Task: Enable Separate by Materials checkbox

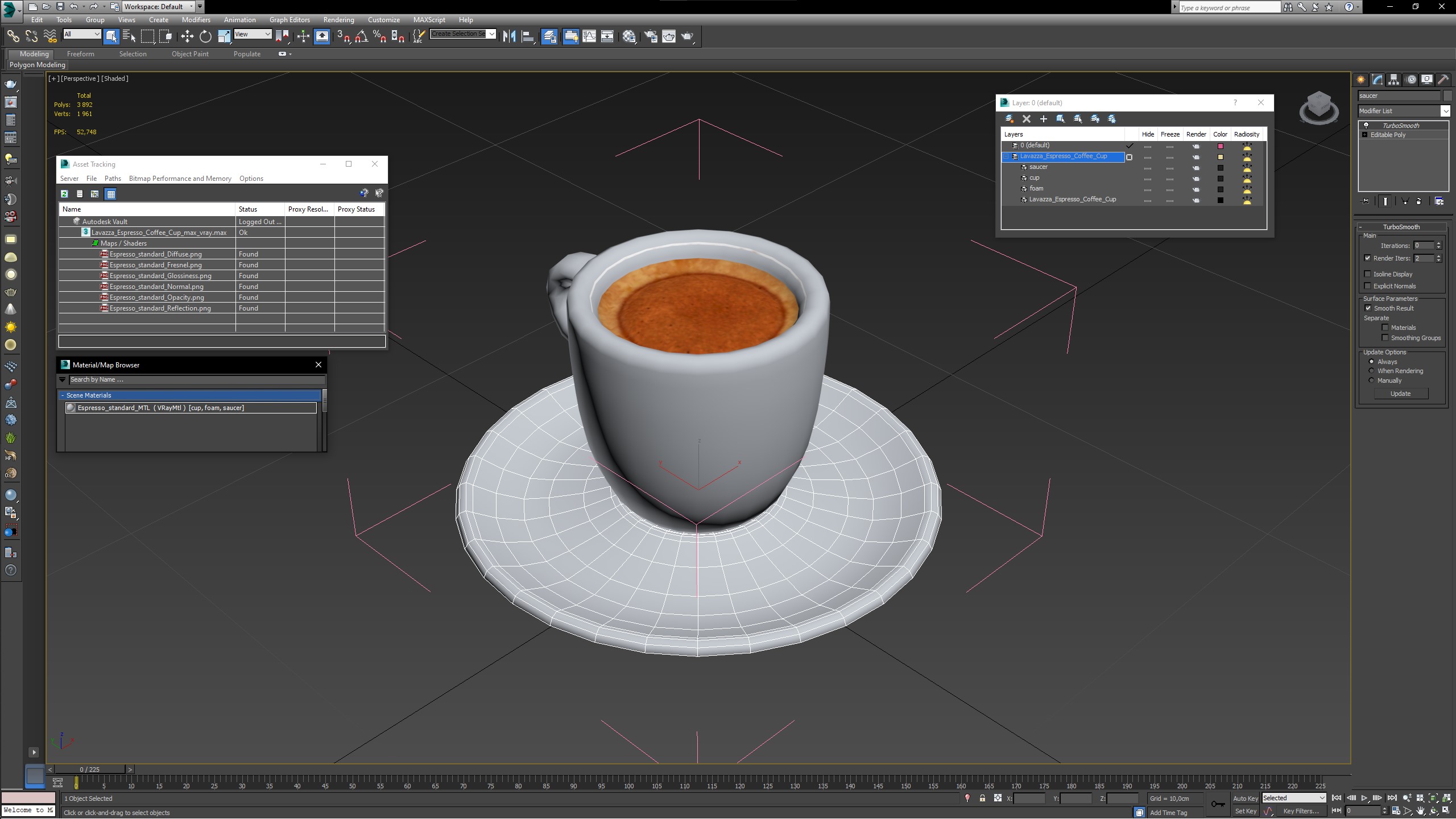Action: point(1385,328)
